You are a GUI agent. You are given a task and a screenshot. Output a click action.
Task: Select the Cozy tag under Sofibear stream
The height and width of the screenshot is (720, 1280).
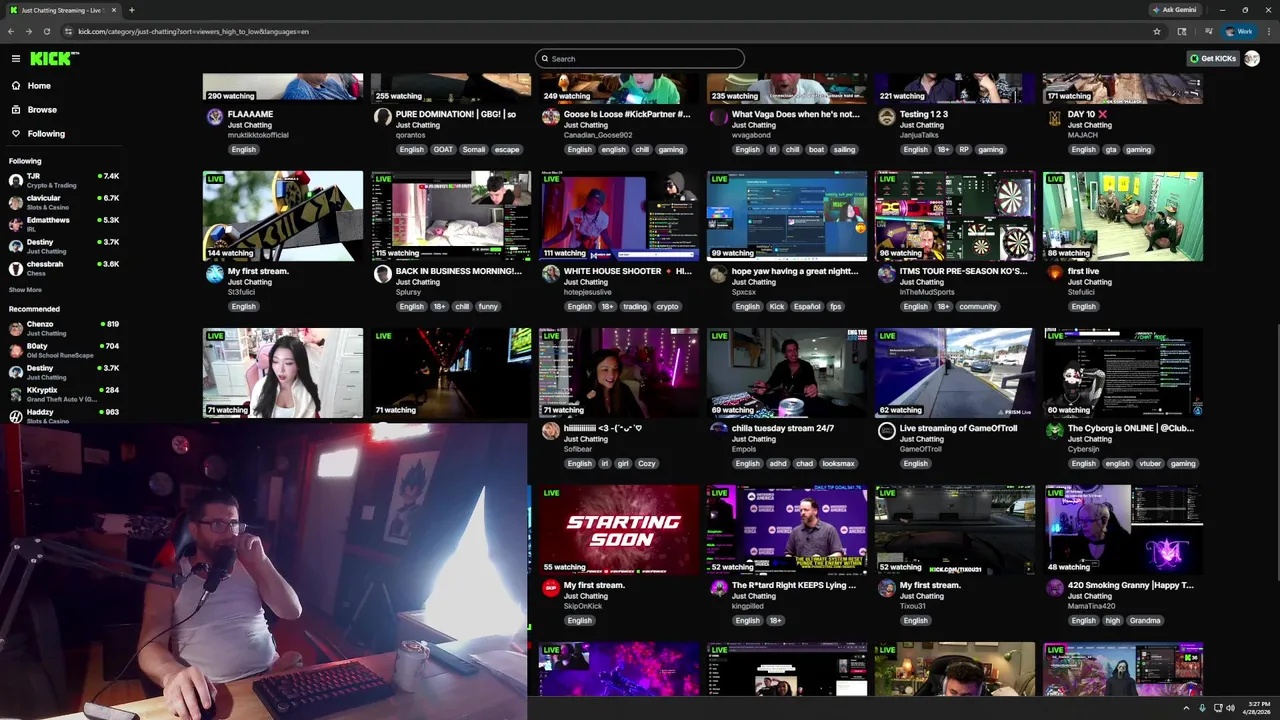tap(647, 464)
